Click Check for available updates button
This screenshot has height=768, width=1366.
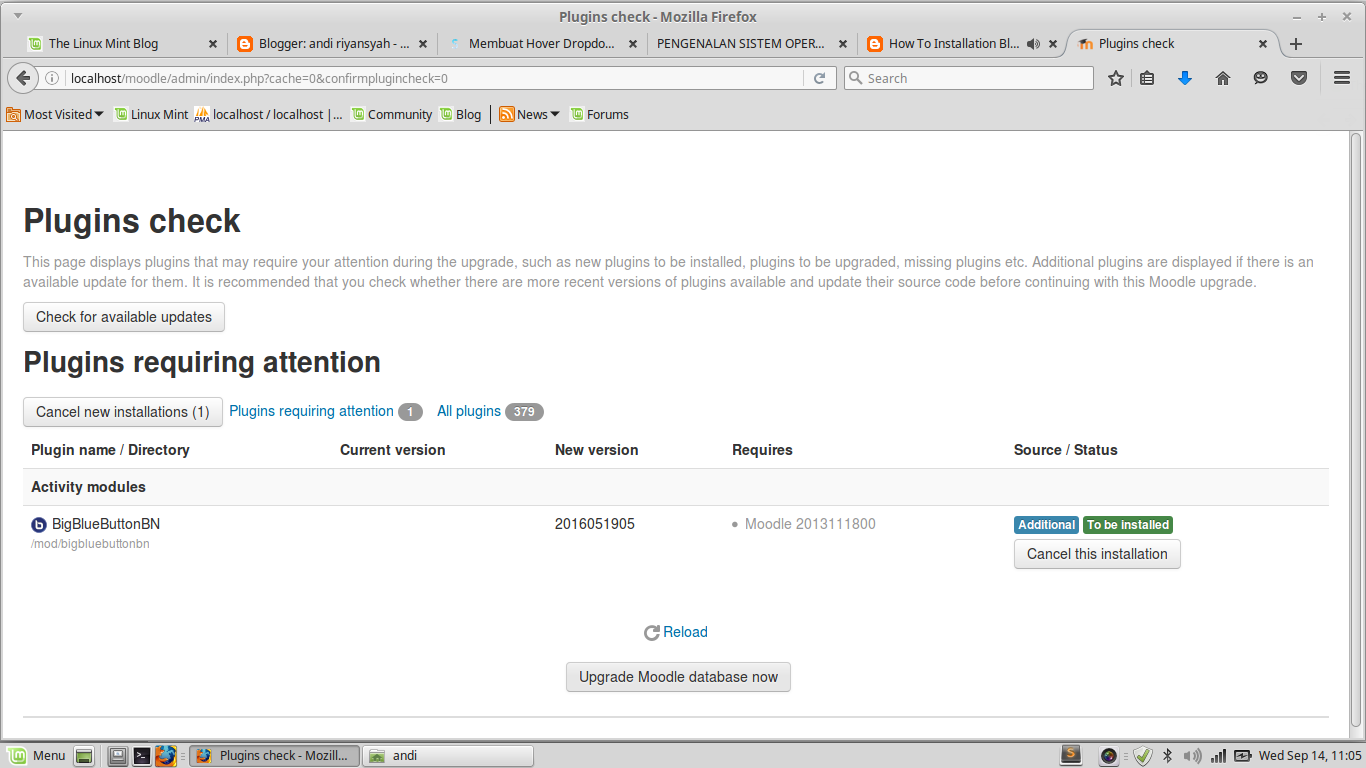pyautogui.click(x=124, y=317)
